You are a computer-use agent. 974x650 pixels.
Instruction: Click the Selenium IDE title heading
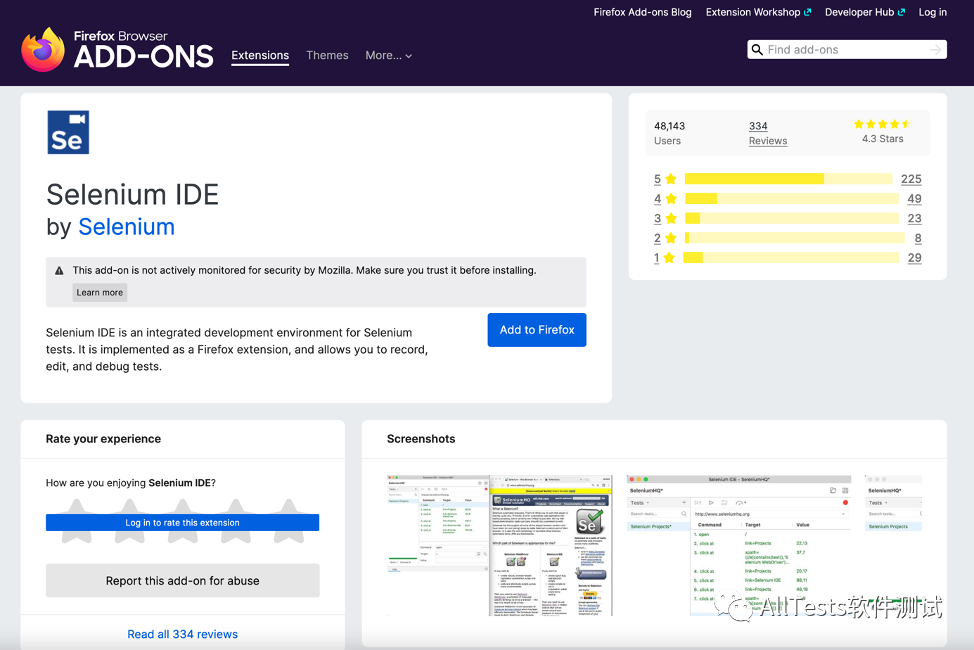click(132, 195)
